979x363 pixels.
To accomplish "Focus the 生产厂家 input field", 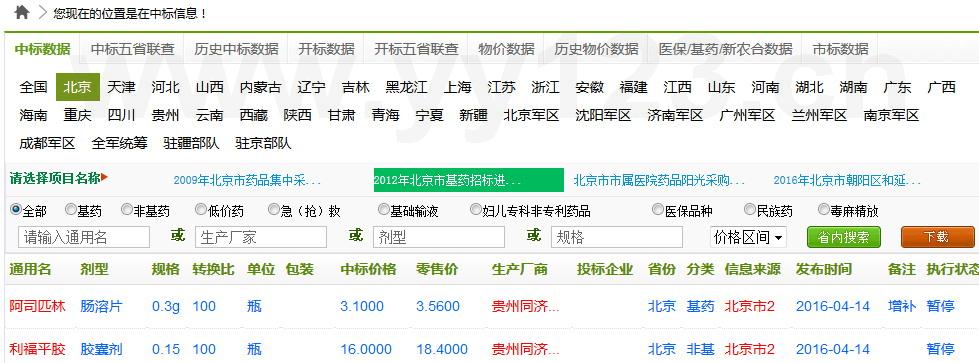I will pos(261,237).
